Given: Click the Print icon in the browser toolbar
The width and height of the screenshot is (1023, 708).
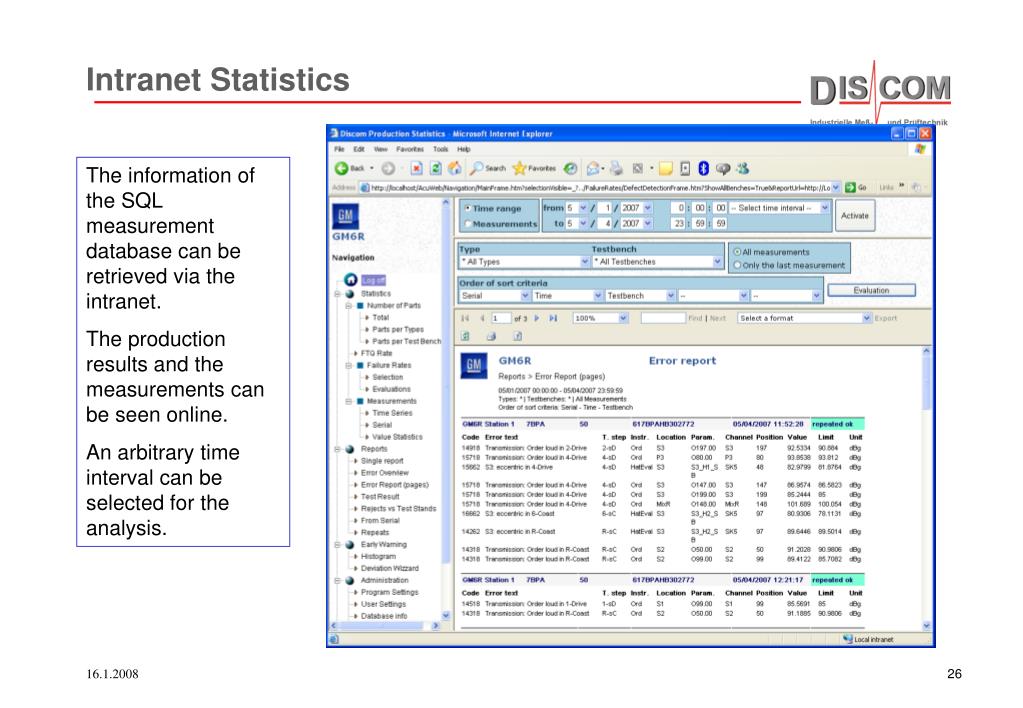Looking at the screenshot, I should point(617,168).
